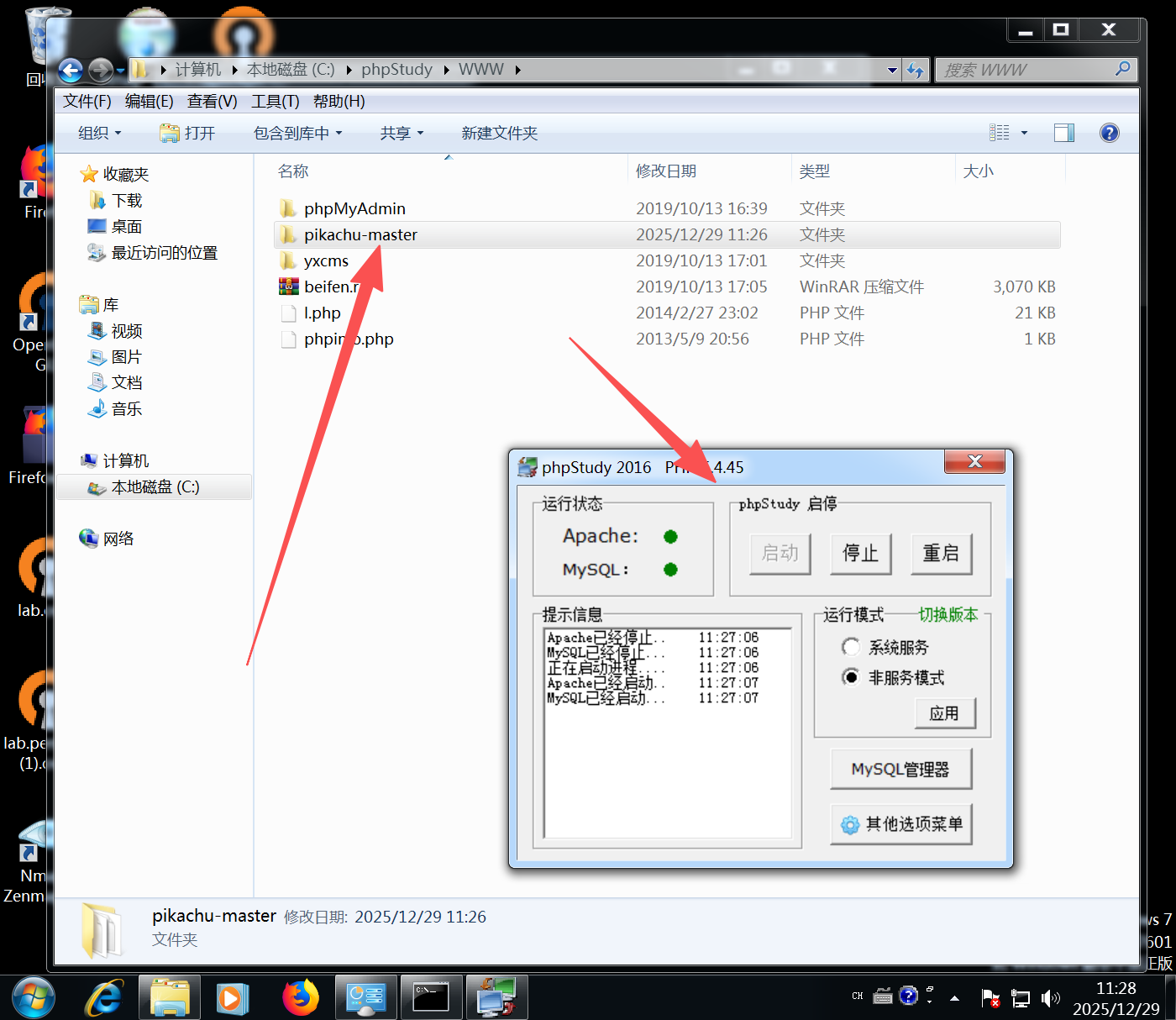Click the 本地磁盘 (C:) address bar segment
The width and height of the screenshot is (1176, 1020).
pyautogui.click(x=291, y=70)
